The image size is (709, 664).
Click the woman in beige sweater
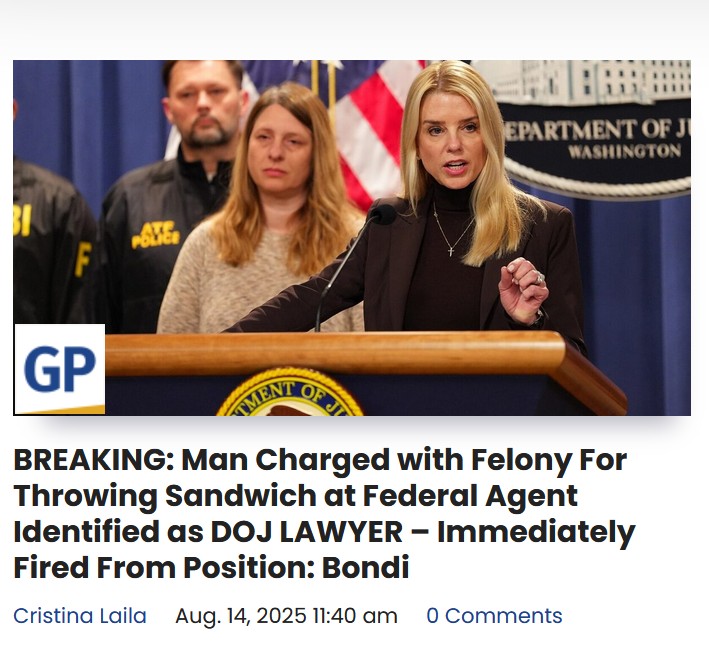(x=262, y=208)
